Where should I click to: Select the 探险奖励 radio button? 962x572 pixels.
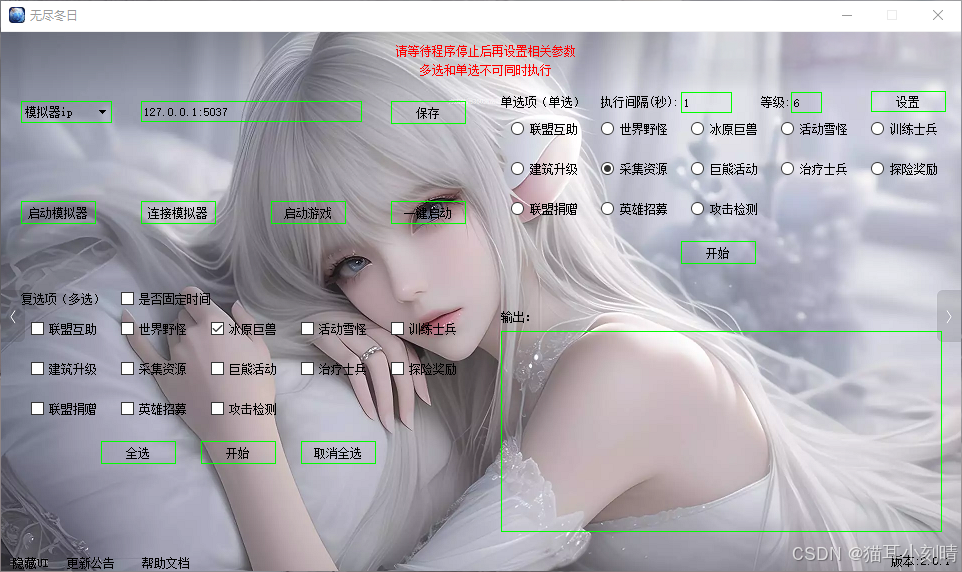tap(877, 169)
